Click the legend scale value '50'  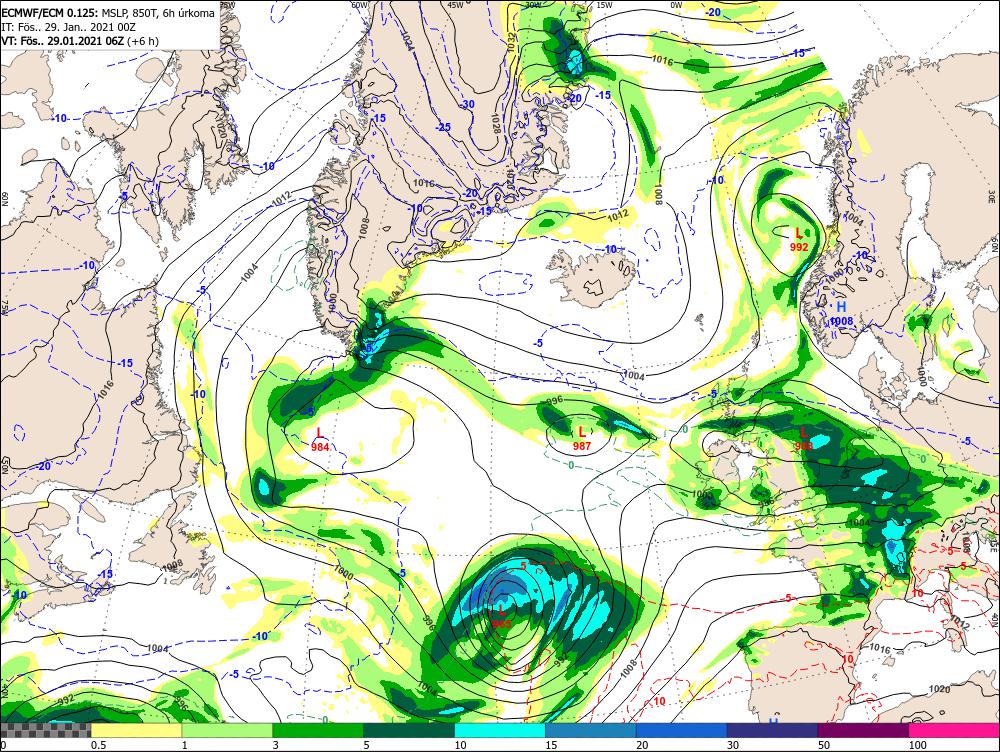click(x=824, y=744)
